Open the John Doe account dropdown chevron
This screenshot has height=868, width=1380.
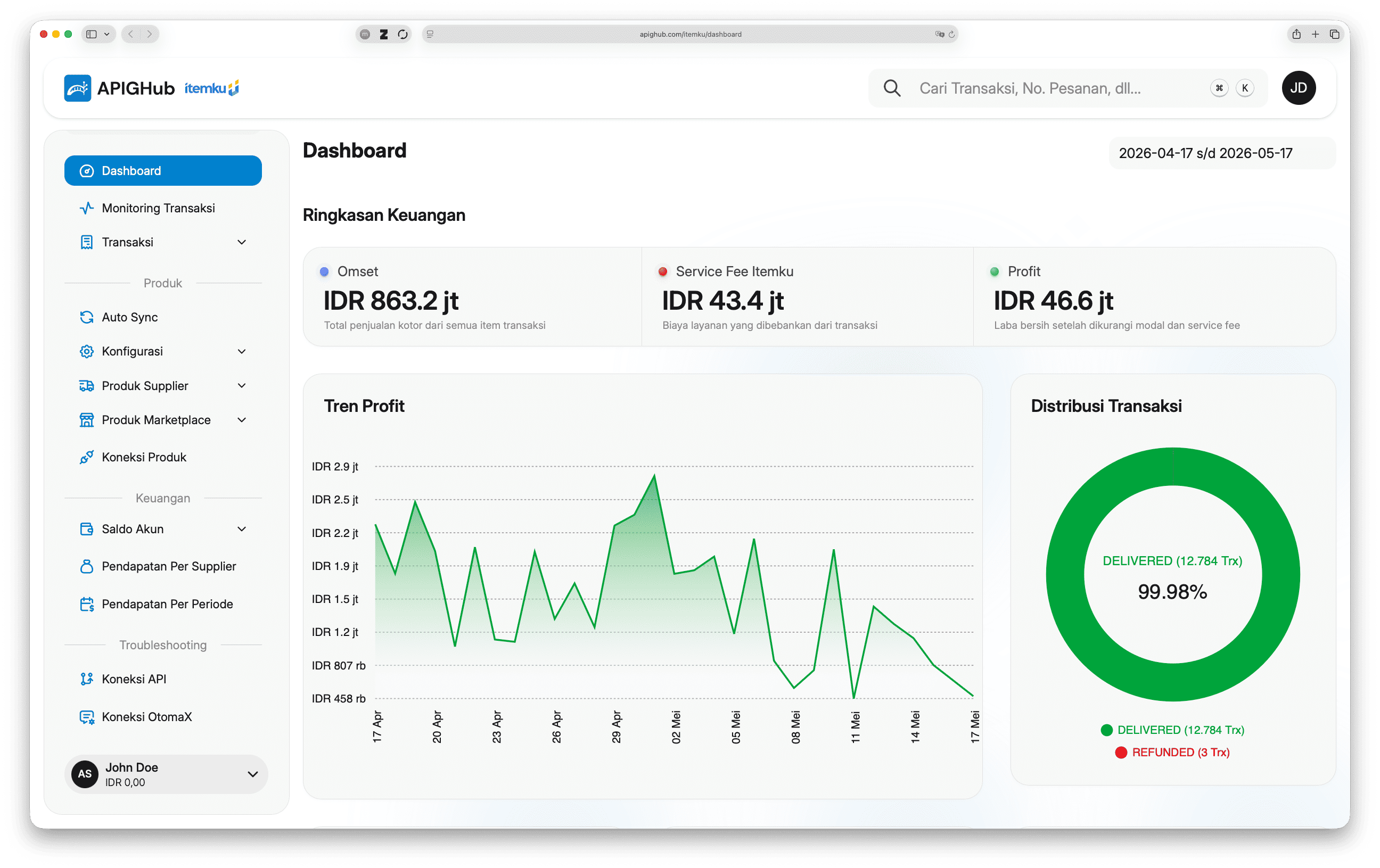pos(252,774)
